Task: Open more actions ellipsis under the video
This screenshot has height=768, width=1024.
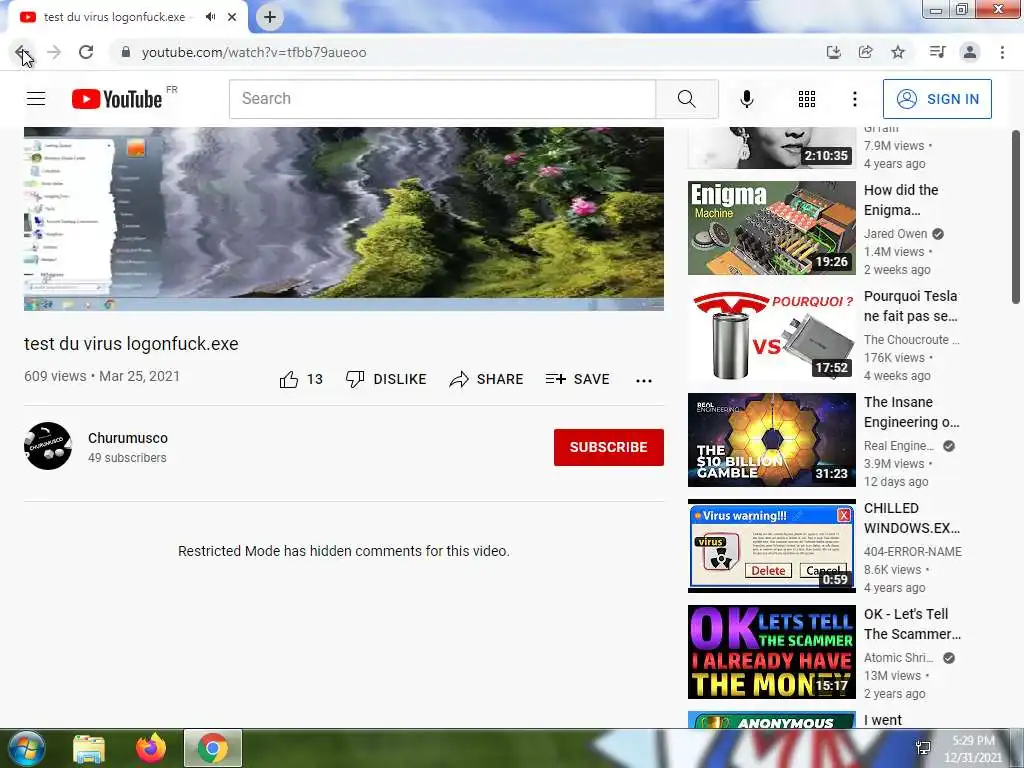Action: 644,381
